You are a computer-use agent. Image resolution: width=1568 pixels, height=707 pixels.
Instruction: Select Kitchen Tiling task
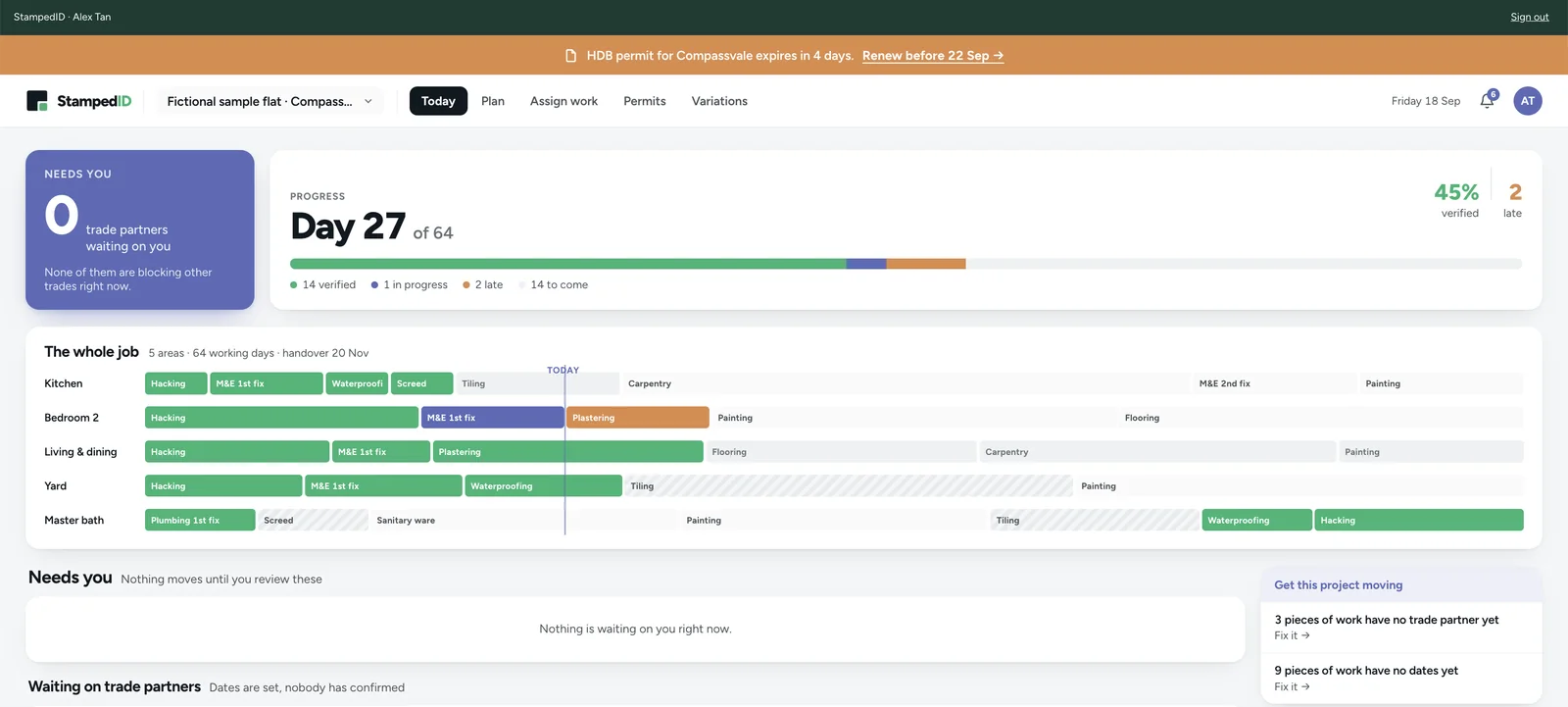[x=537, y=383]
